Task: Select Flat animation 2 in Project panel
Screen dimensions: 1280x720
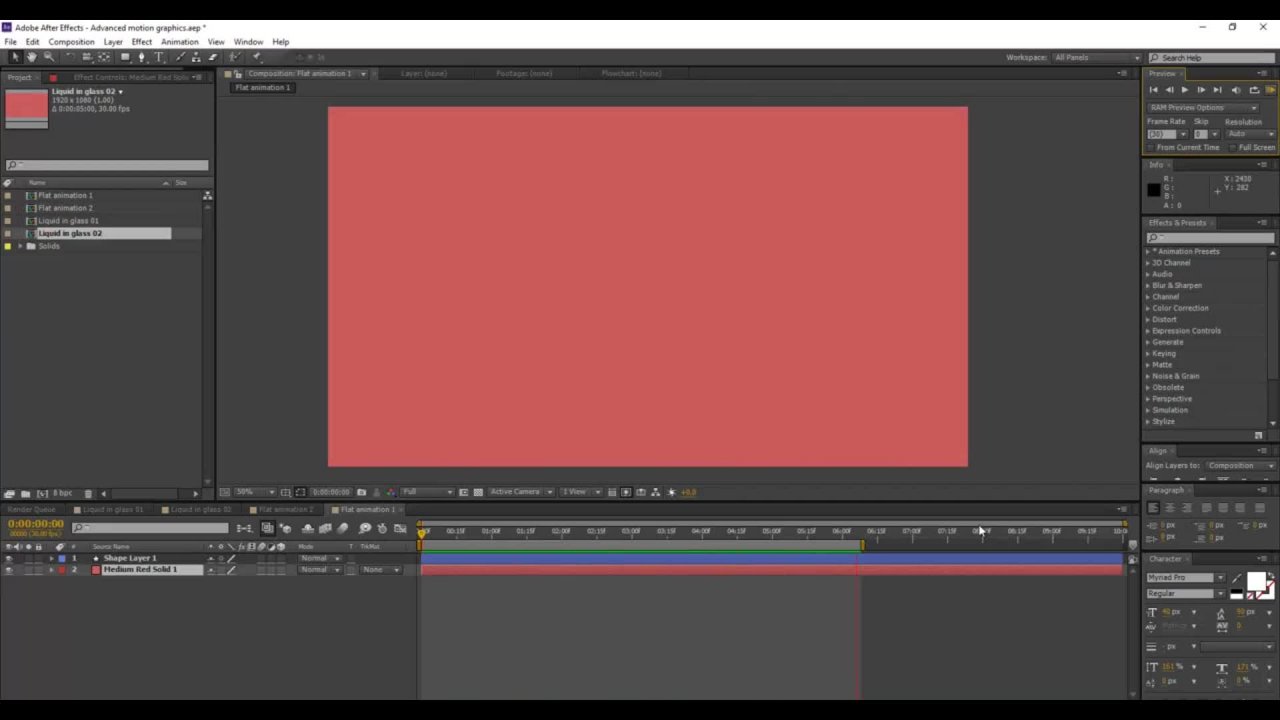Action: (x=65, y=208)
